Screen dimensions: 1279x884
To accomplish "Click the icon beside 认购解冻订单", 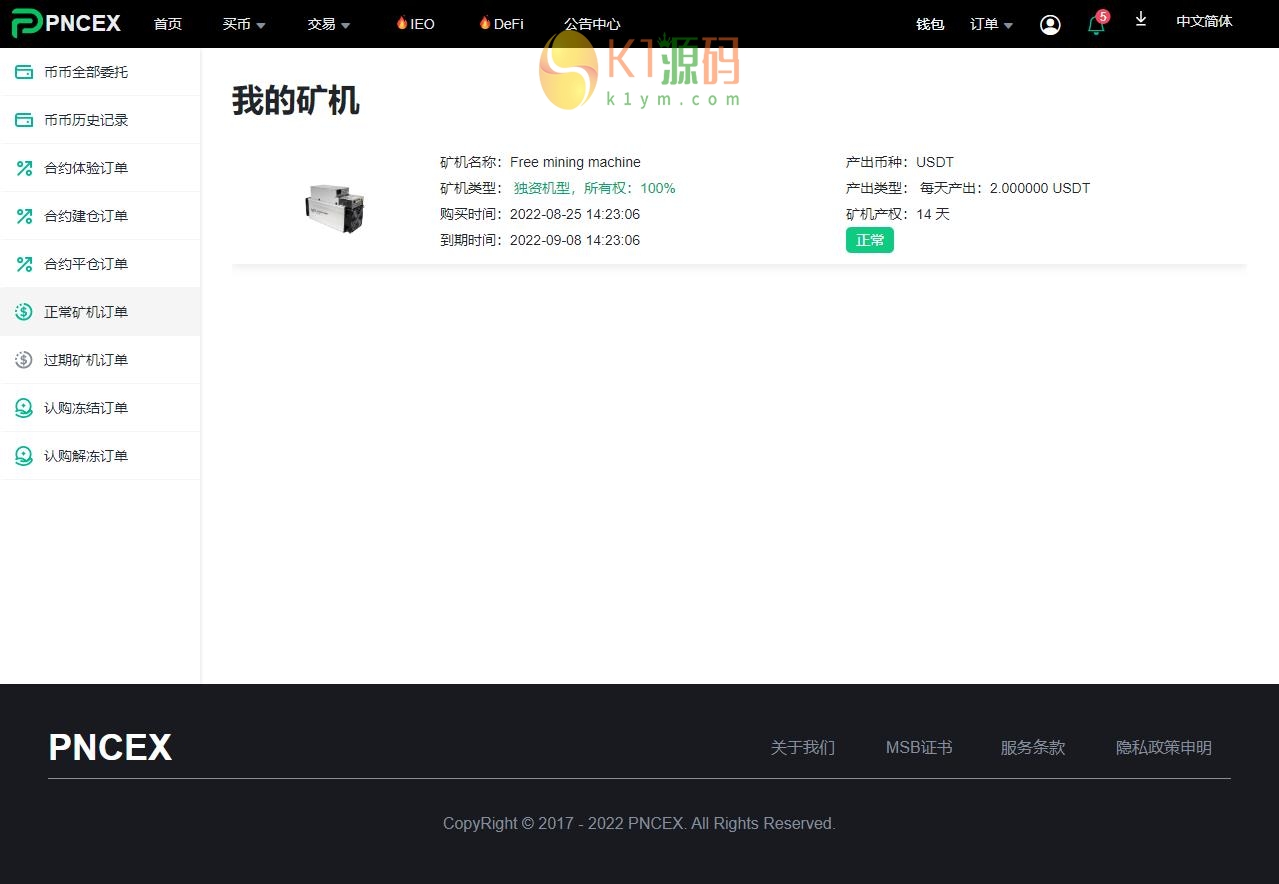I will (x=24, y=456).
